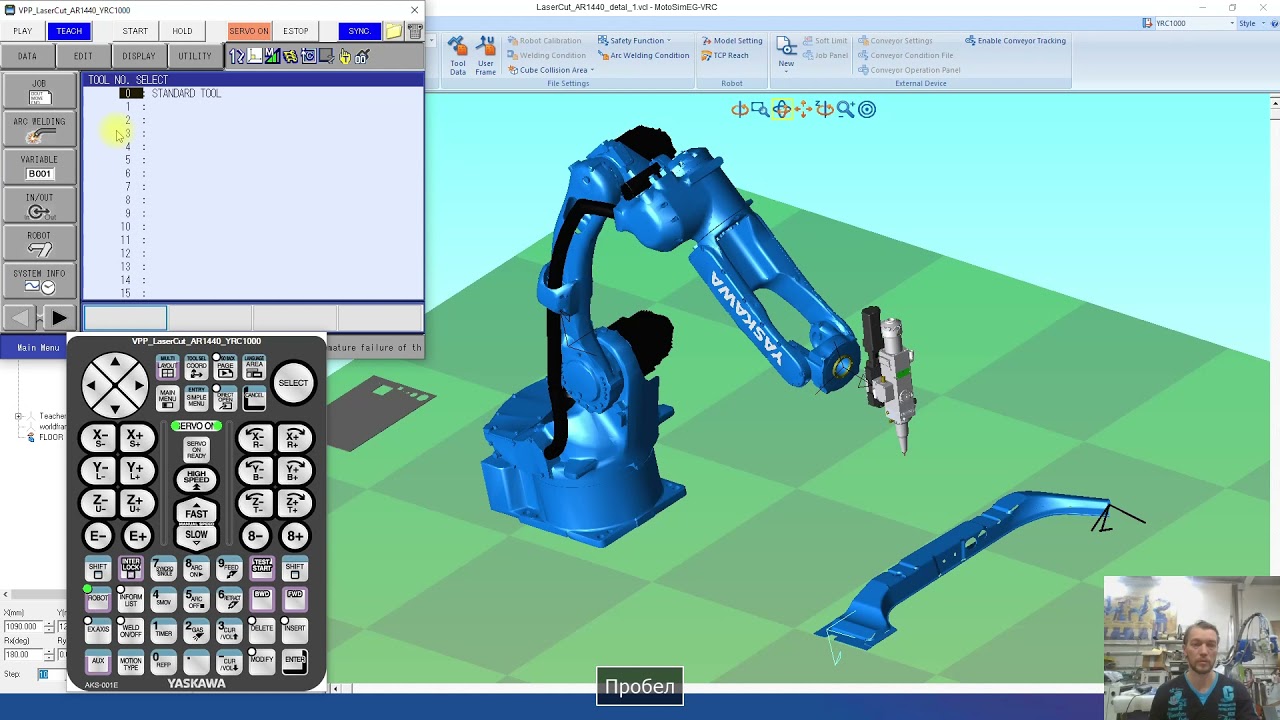This screenshot has height=720, width=1280.
Task: Click the New icon in External Device group
Action: (x=786, y=47)
